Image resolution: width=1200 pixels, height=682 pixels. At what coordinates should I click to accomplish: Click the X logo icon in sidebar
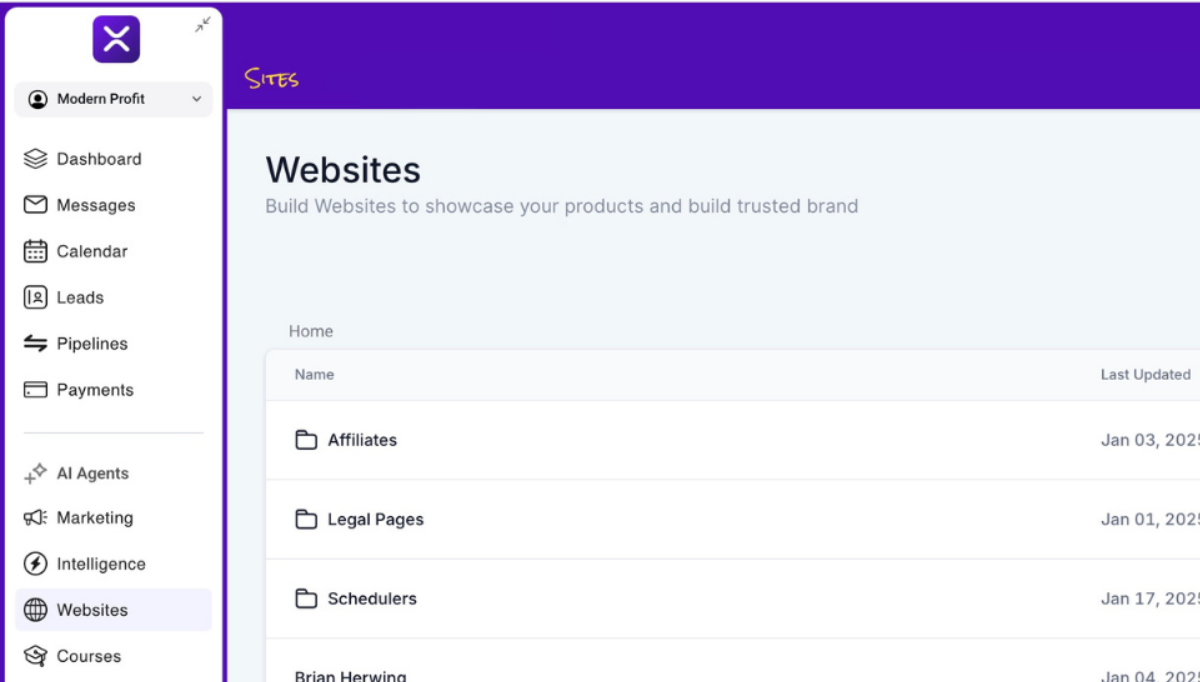(x=116, y=40)
